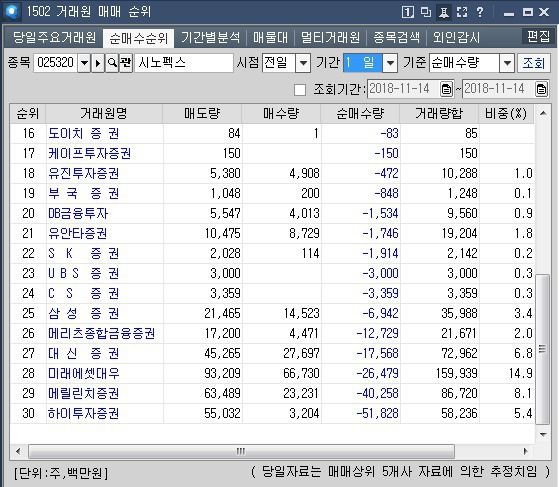This screenshot has width=559, height=487.
Task: Select the 도이치 증 권 row name
Action: [83, 134]
